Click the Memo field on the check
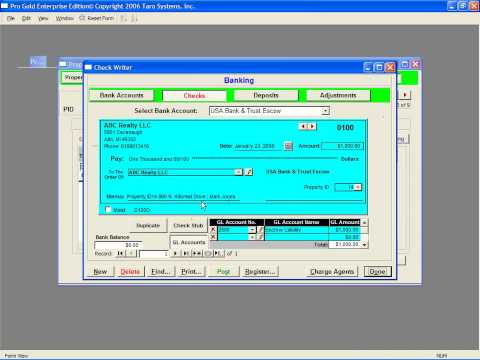 coord(183,197)
